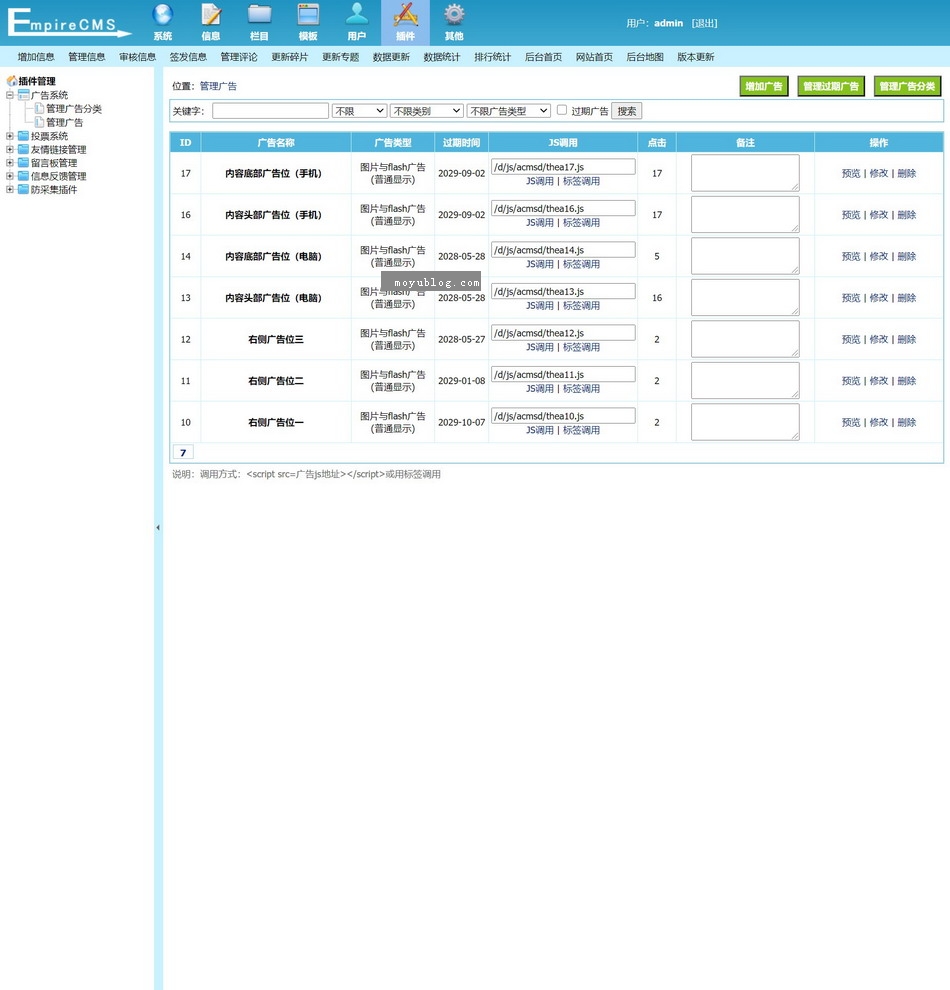Viewport: 950px width, 990px height.
Task: Expand the 留言板管理 tree node
Action: [x=10, y=162]
